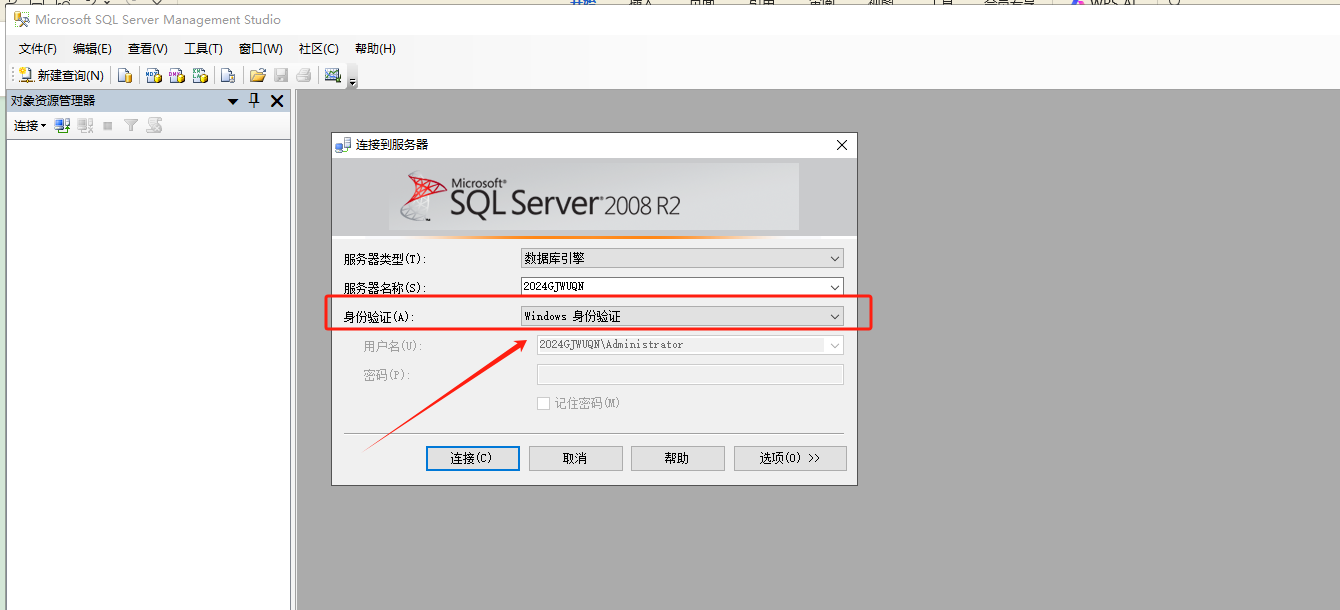Open the 查看(V) menu

pos(148,49)
